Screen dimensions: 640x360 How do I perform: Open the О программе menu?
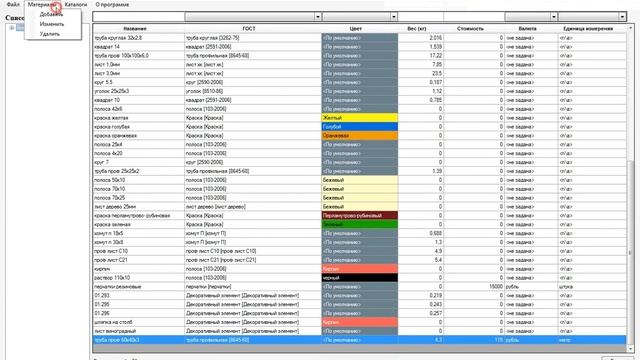click(112, 4)
